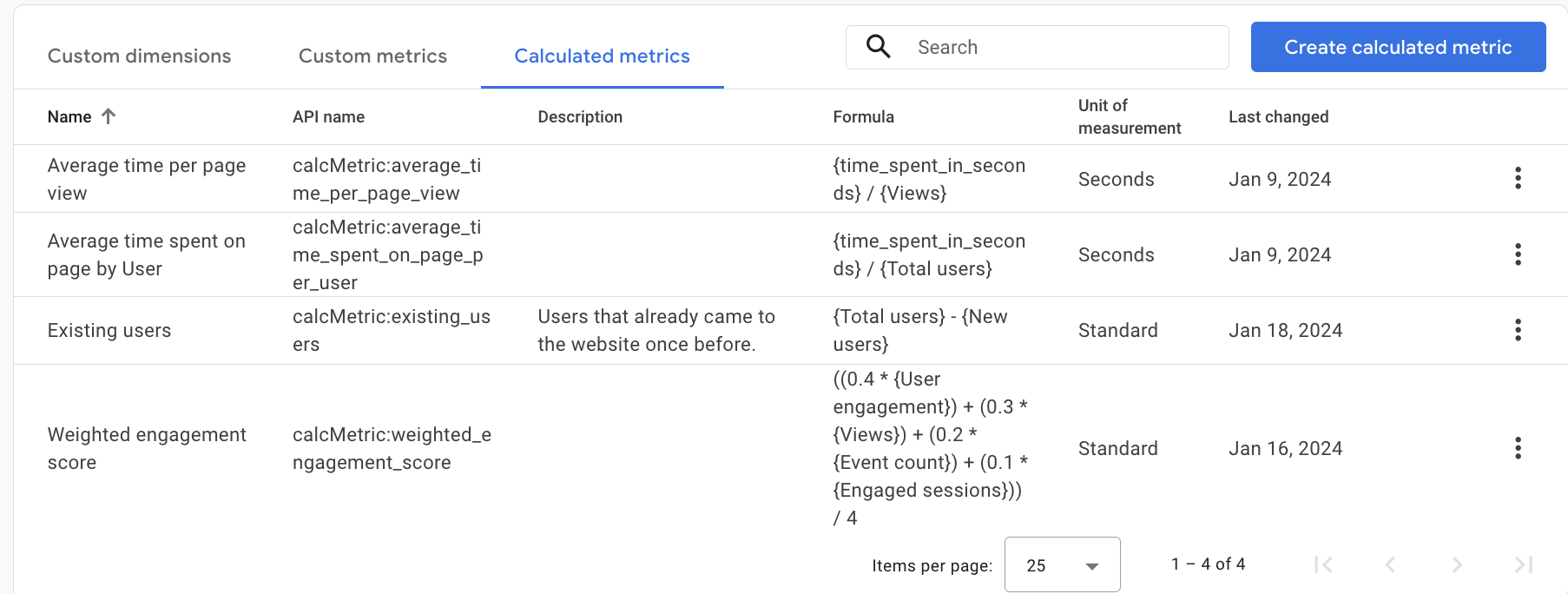Click the Last changed column header
This screenshot has height=594, width=1568.
(x=1278, y=117)
